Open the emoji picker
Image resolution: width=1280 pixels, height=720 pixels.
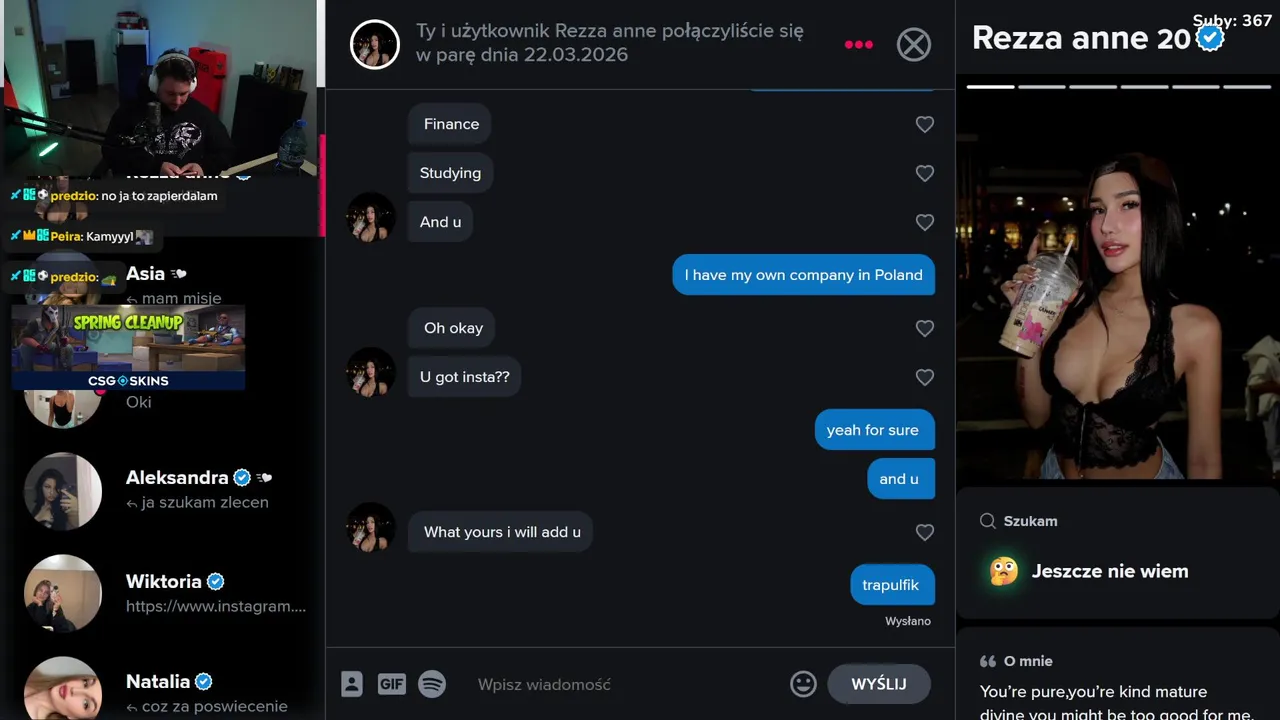803,684
